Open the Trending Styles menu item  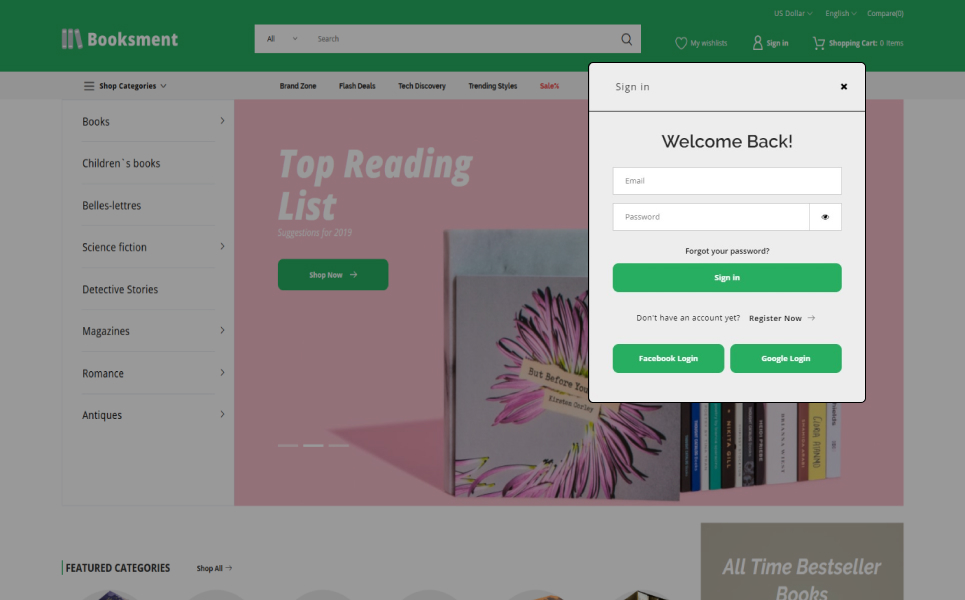492,86
